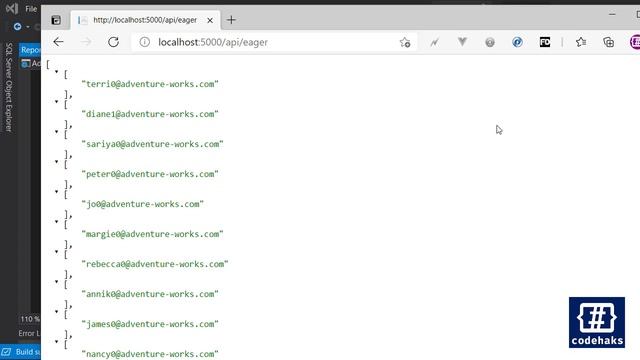Open the gray V-shaped extension icon
The height and width of the screenshot is (360, 640).
pos(462,42)
